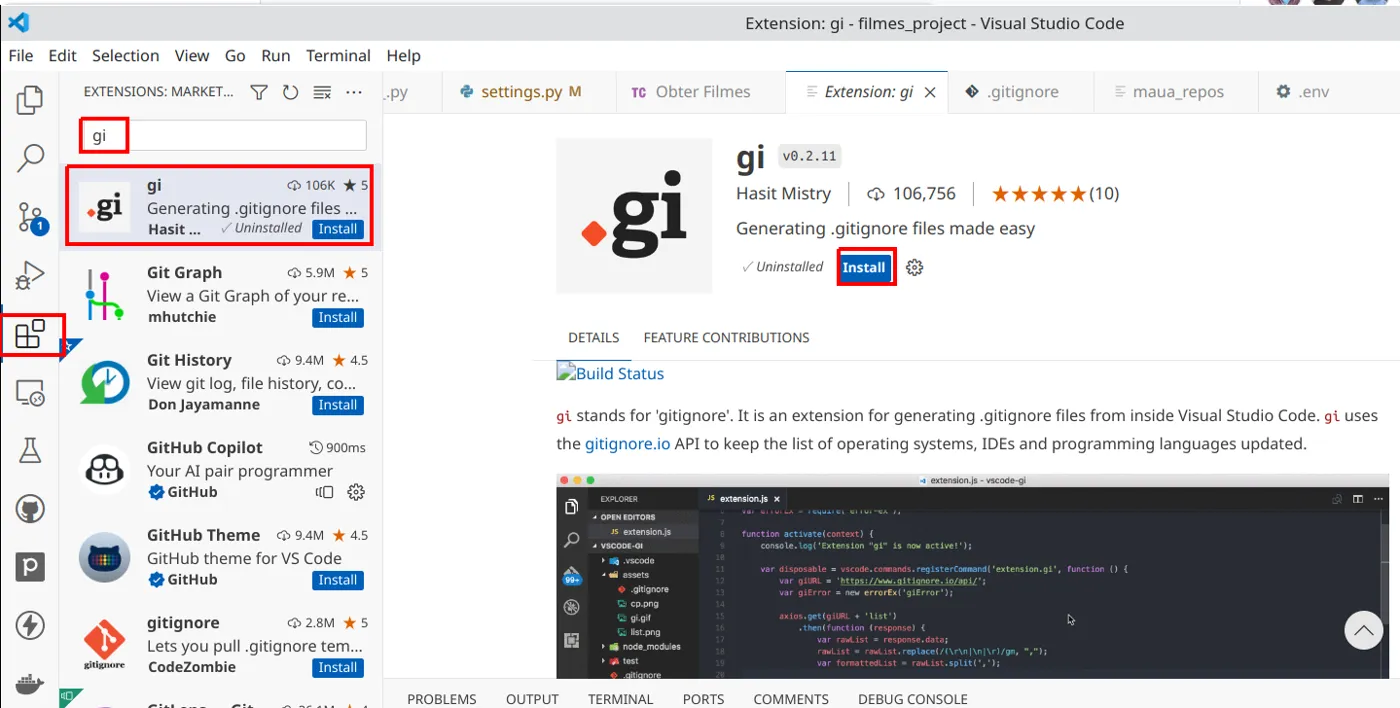Select the FEATURE CONTRIBUTIONS tab

pyautogui.click(x=726, y=338)
